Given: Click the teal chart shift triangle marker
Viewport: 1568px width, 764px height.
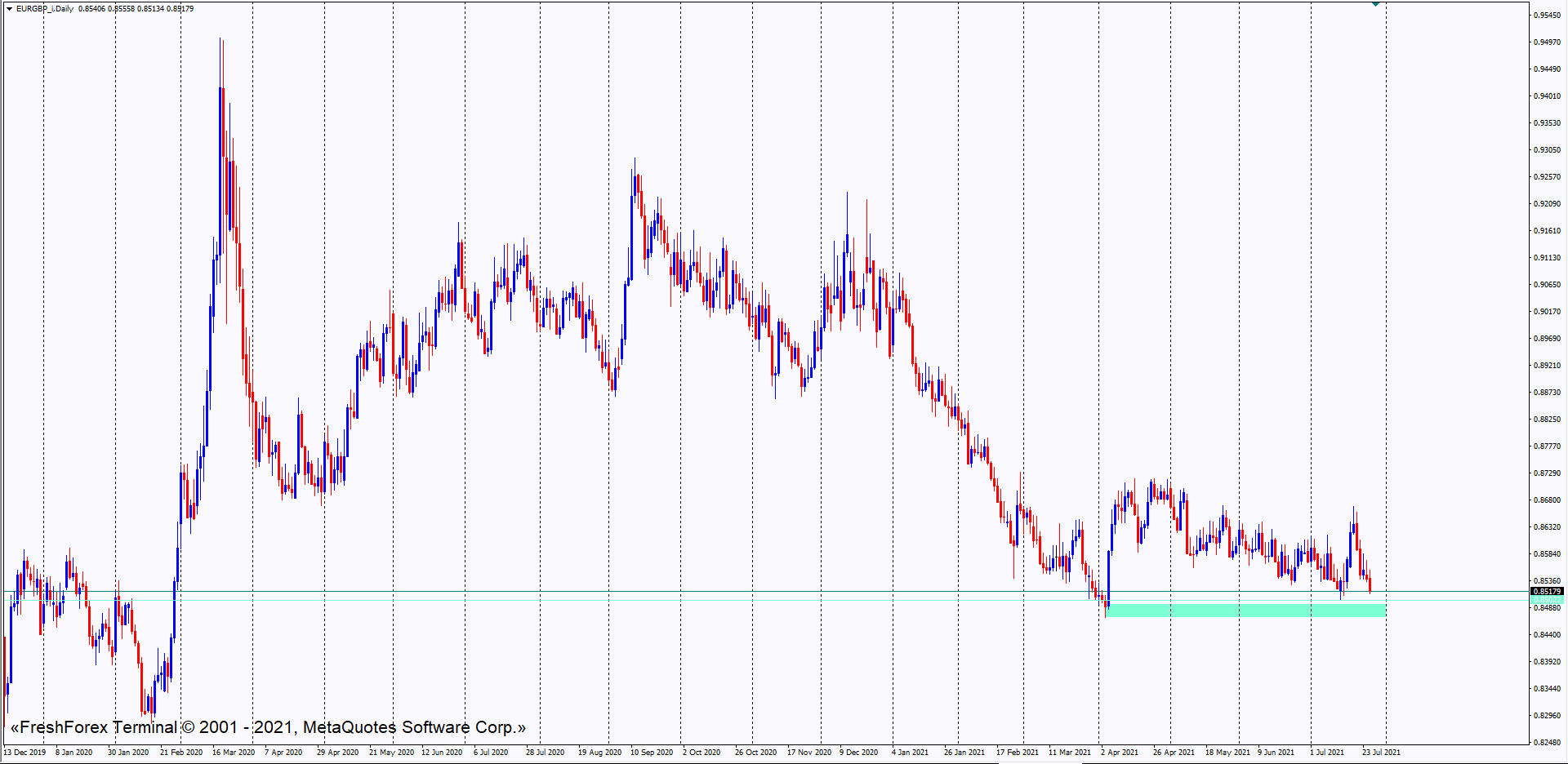Looking at the screenshot, I should pyautogui.click(x=1375, y=4).
